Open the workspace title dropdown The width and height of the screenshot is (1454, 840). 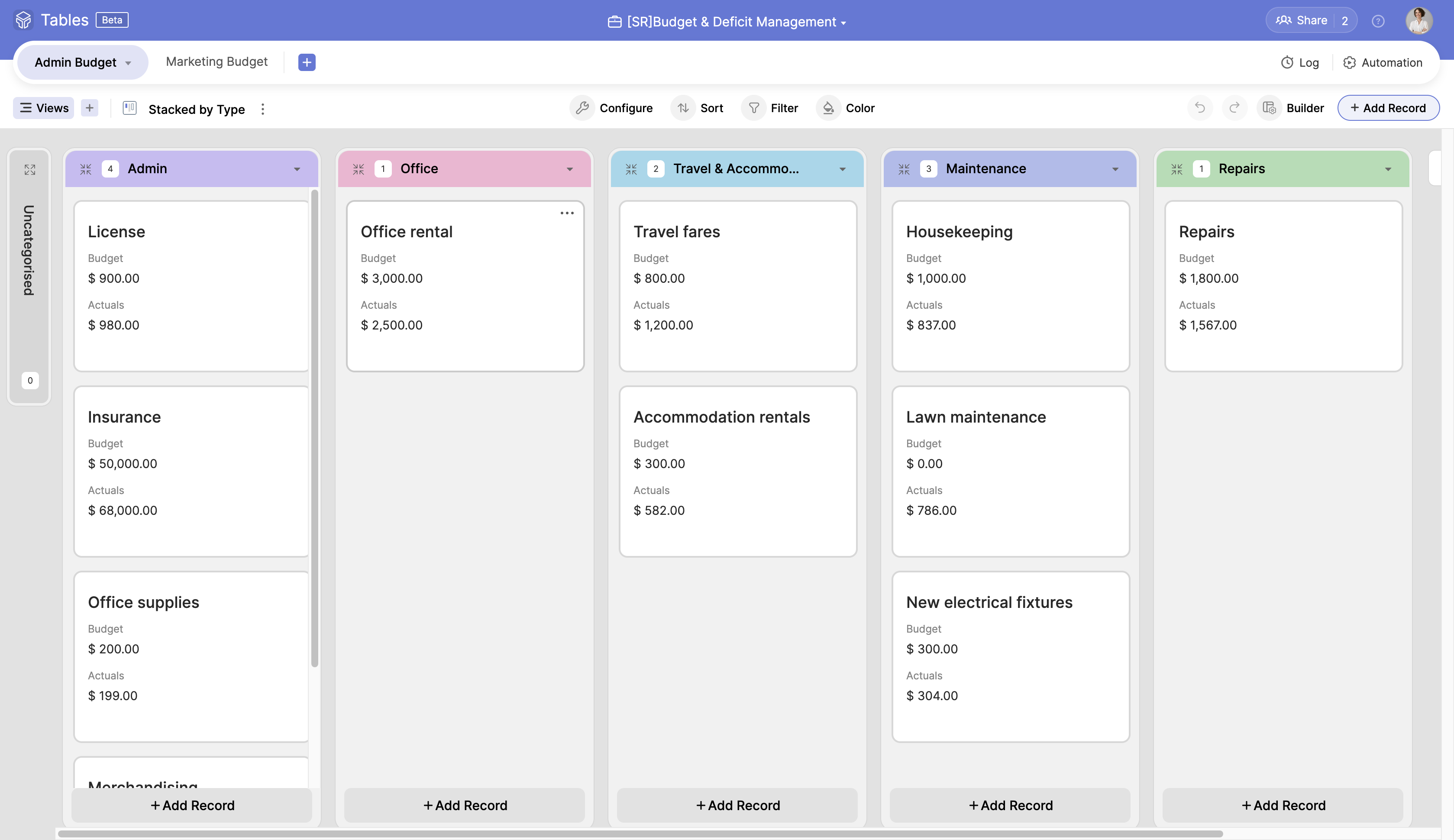[843, 23]
